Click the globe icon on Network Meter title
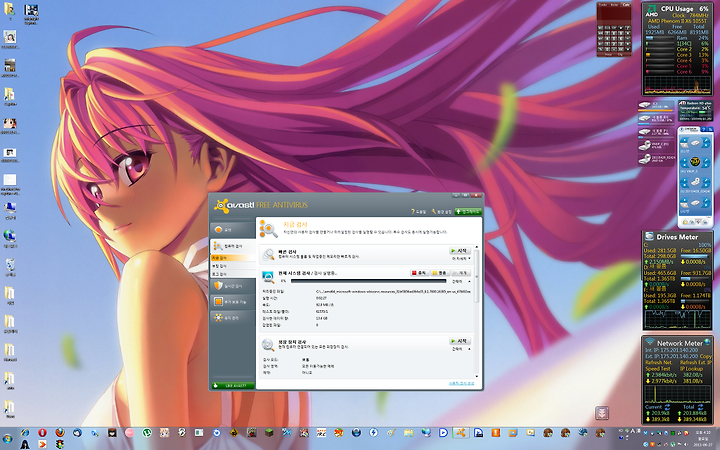 click(707, 342)
